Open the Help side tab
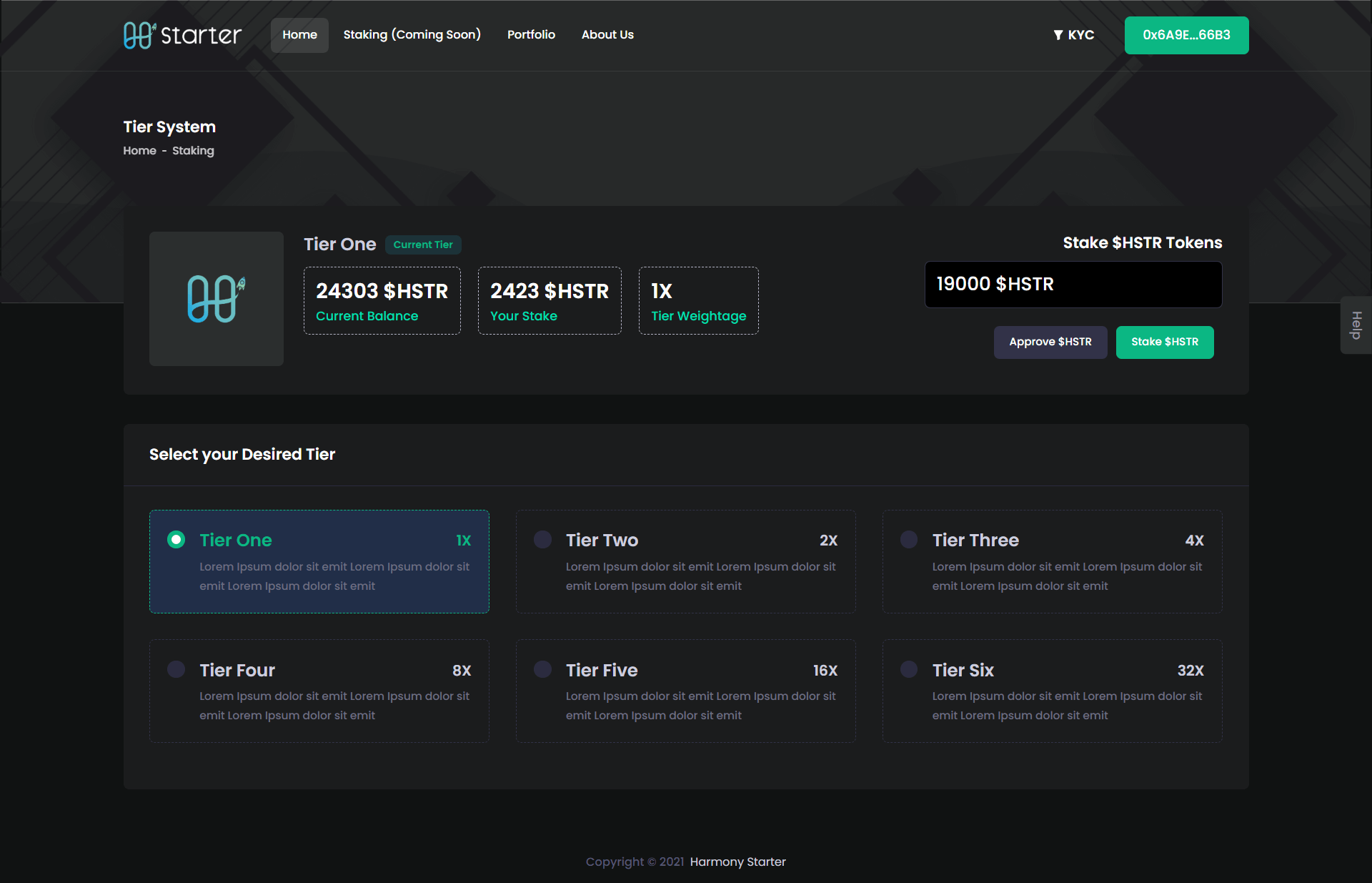The width and height of the screenshot is (1372, 883). coord(1356,325)
